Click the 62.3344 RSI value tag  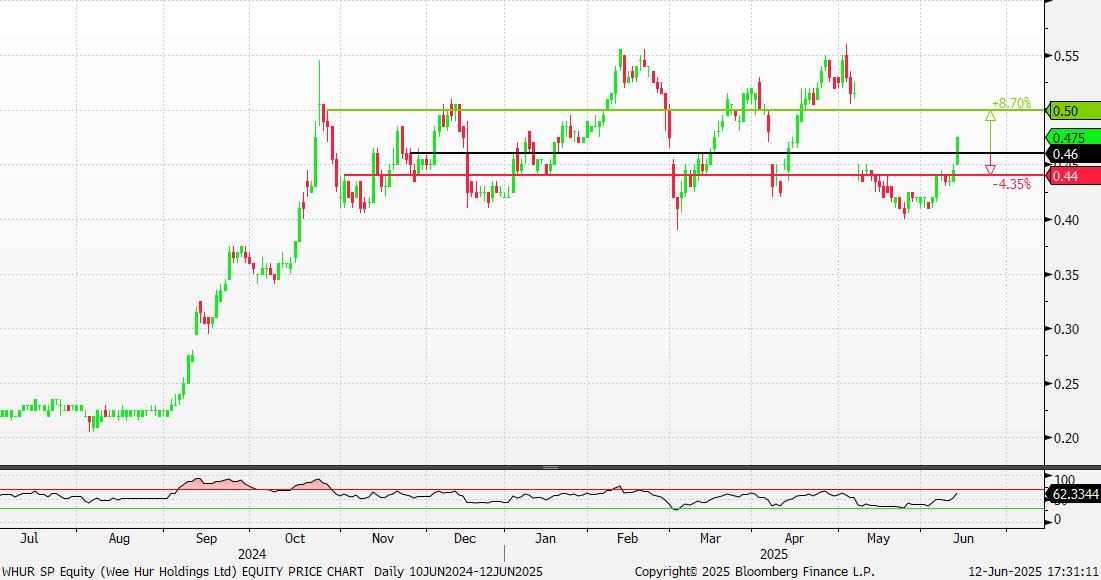[x=1074, y=494]
